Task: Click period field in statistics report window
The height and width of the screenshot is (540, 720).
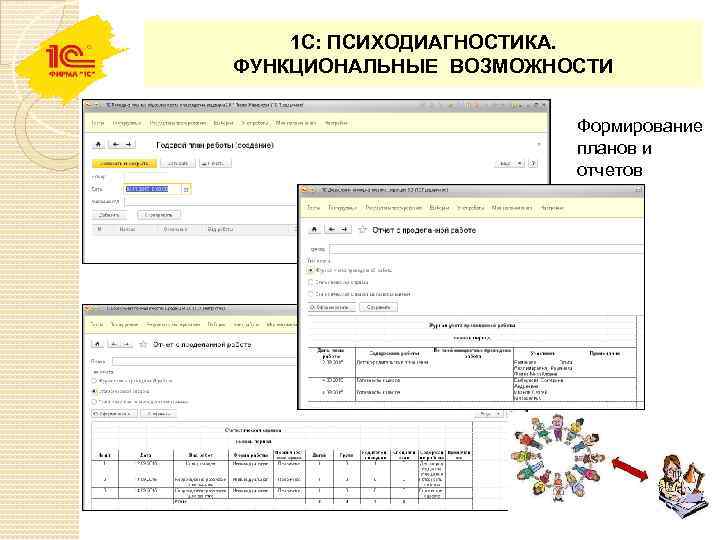Action: [205, 361]
